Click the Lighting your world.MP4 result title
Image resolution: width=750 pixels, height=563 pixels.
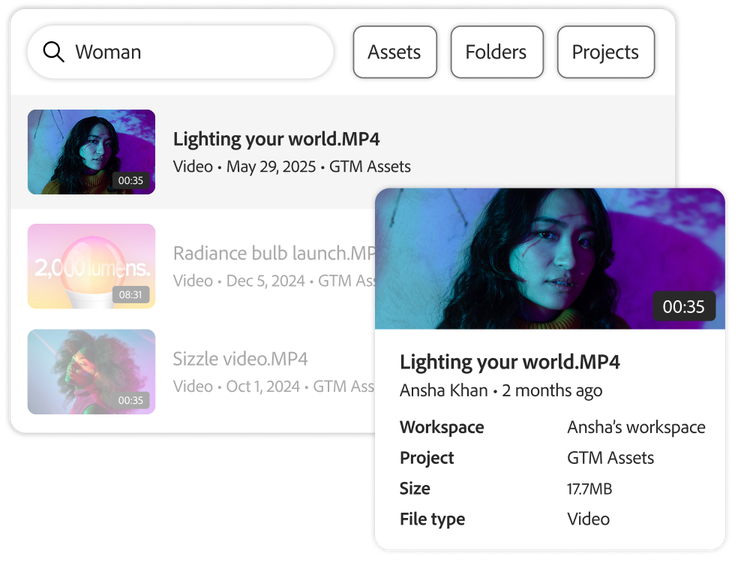tap(276, 139)
